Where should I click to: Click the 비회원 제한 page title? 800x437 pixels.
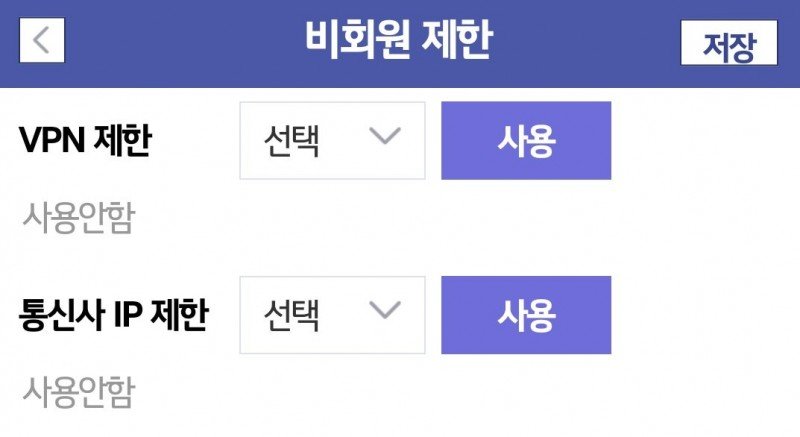(399, 40)
